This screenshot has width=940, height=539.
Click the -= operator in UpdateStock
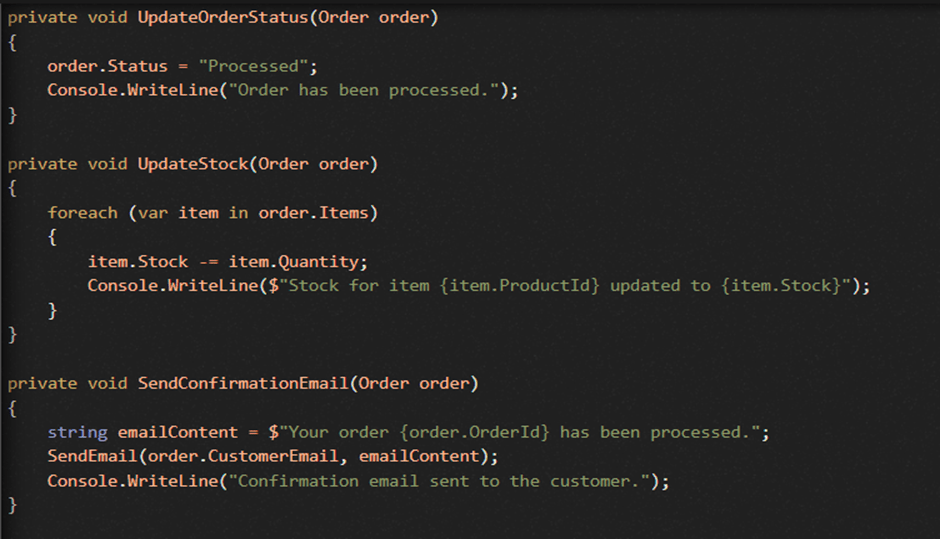pyautogui.click(x=209, y=262)
